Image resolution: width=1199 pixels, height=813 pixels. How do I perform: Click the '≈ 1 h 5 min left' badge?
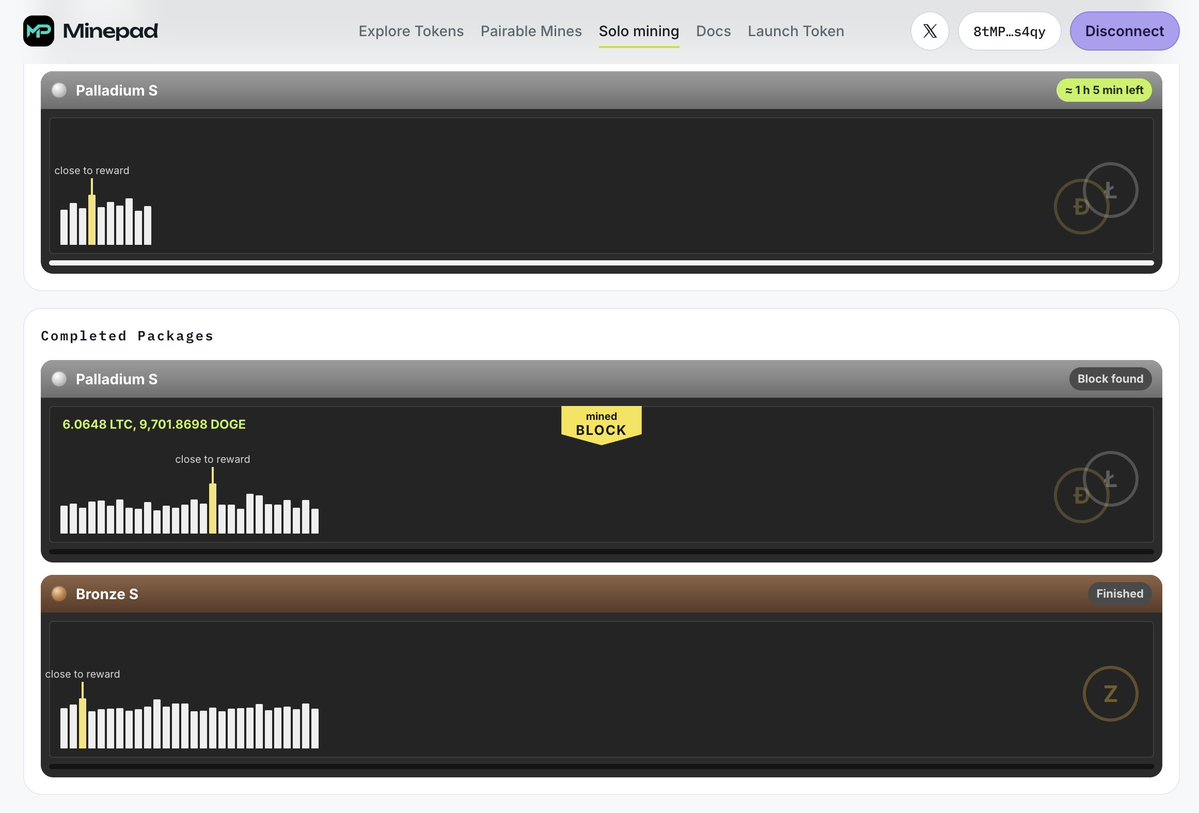click(x=1104, y=90)
